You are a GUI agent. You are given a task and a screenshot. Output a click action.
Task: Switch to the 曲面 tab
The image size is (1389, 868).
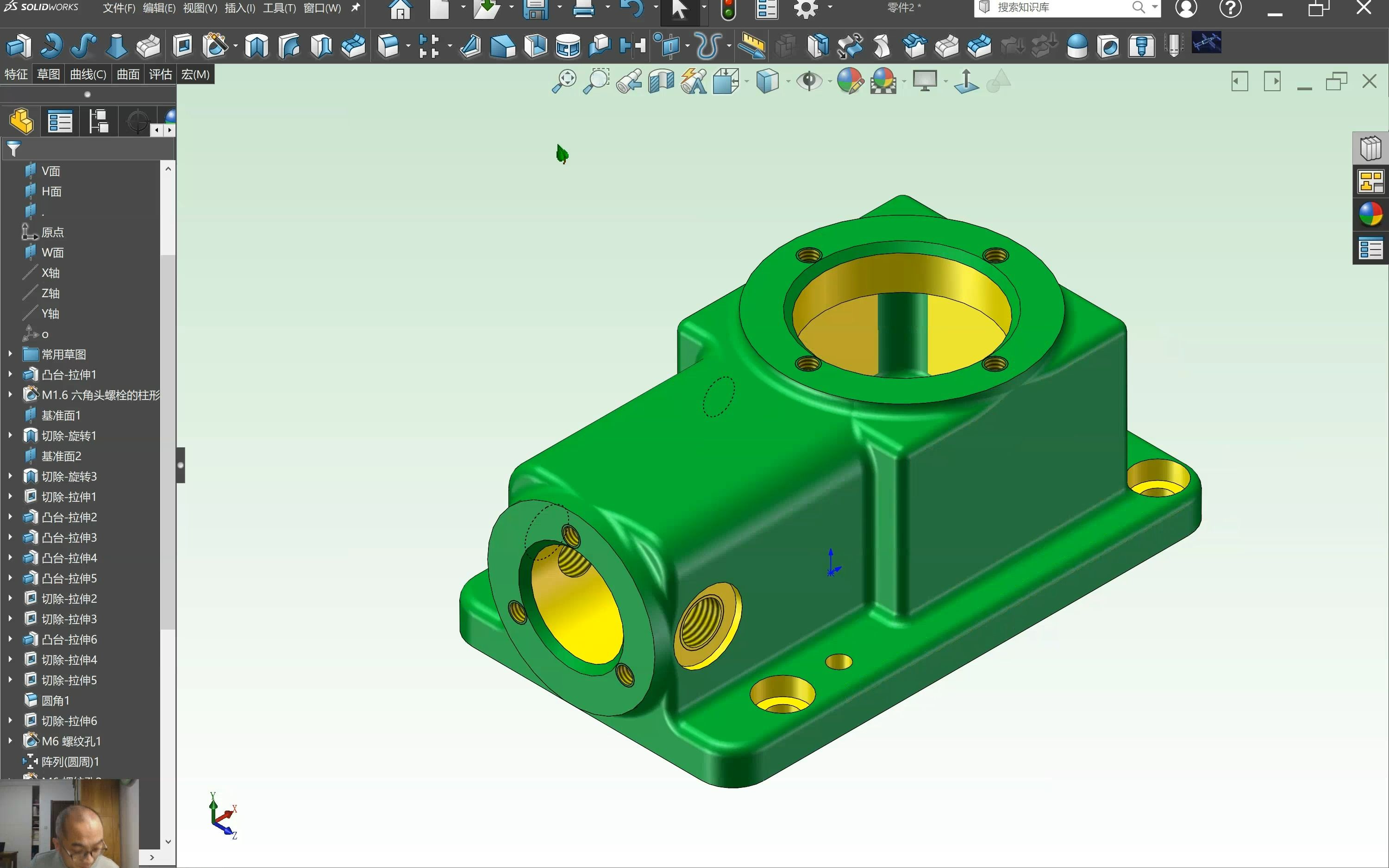[128, 75]
